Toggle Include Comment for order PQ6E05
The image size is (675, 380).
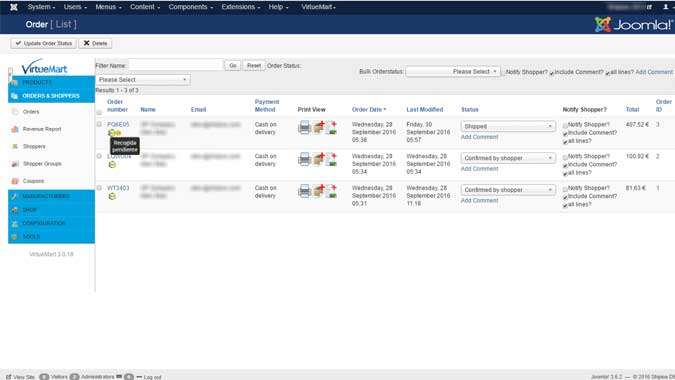(x=565, y=134)
